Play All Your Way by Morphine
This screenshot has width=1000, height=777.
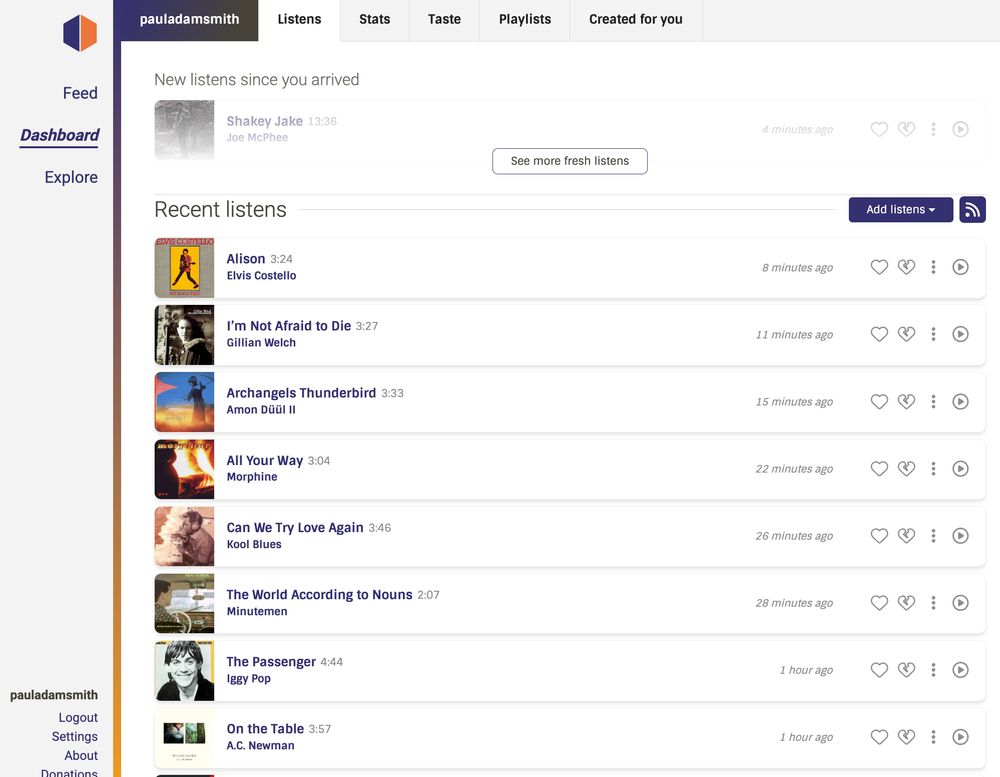coord(960,468)
